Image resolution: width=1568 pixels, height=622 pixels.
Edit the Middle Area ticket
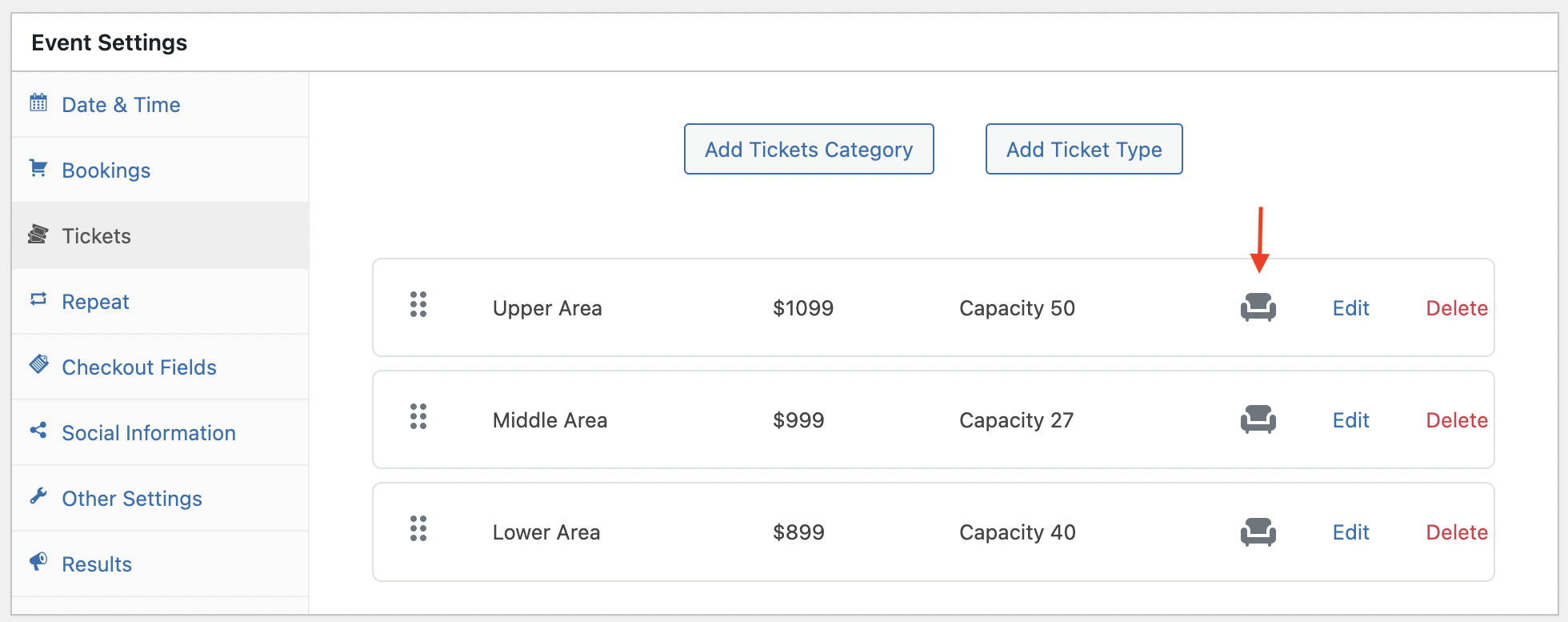pyautogui.click(x=1350, y=419)
